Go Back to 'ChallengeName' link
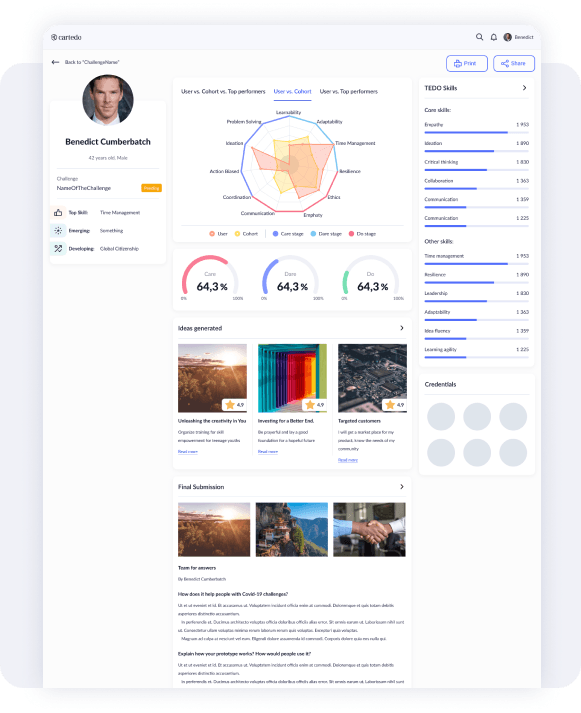The height and width of the screenshot is (713, 581). 92,62
